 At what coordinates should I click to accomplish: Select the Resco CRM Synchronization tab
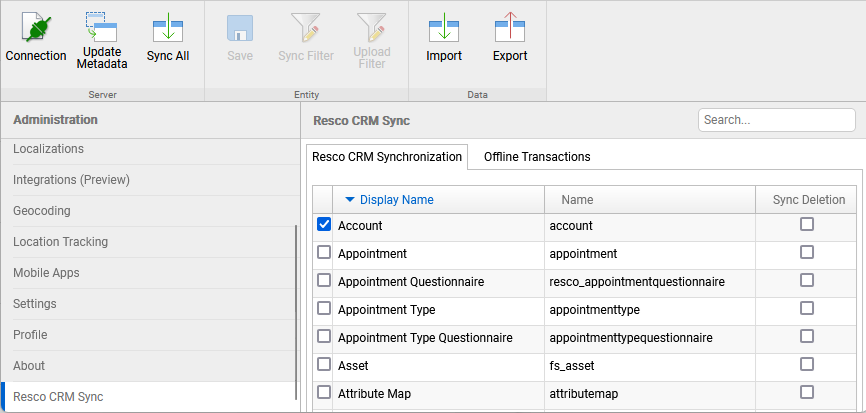(387, 157)
